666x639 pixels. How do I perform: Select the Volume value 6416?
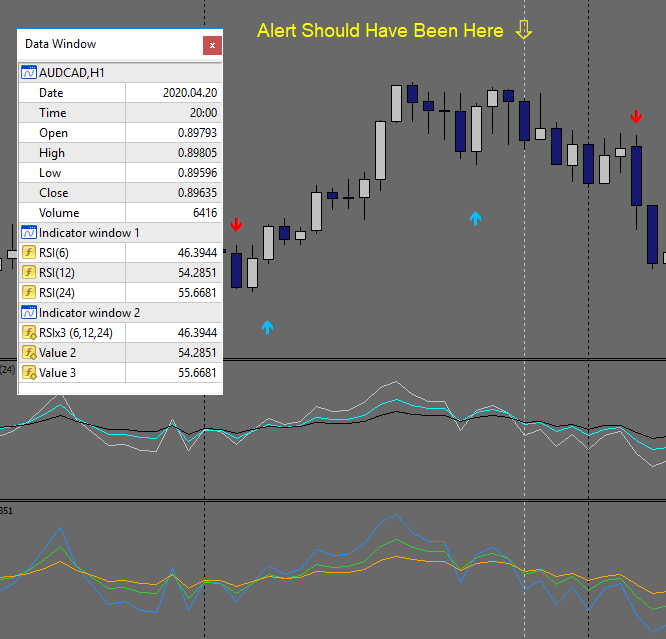click(205, 212)
